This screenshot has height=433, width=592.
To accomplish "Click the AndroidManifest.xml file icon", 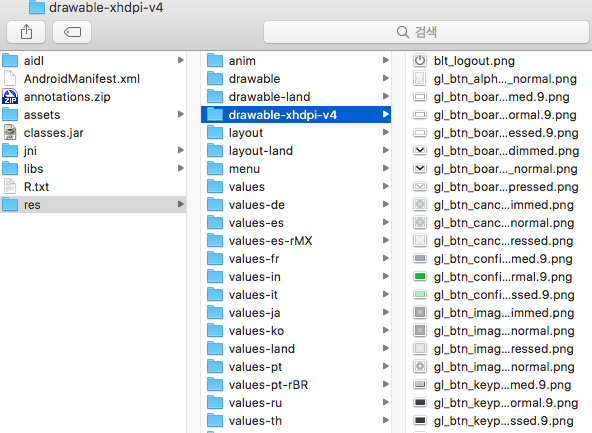I will tap(10, 79).
